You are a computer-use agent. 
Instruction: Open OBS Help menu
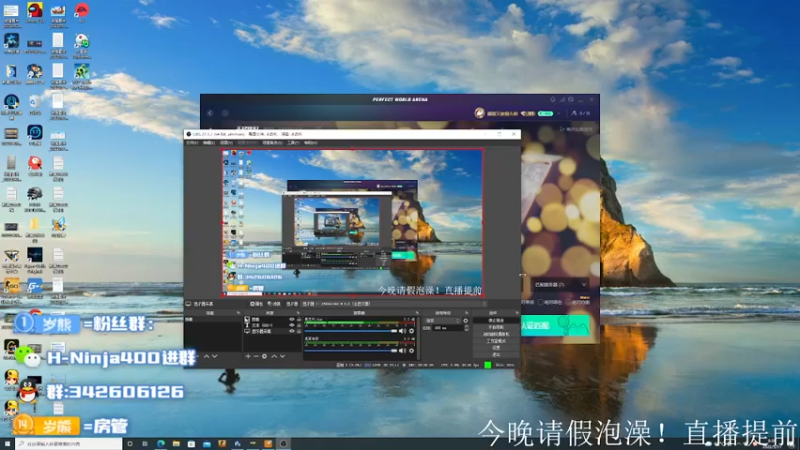pyautogui.click(x=310, y=142)
